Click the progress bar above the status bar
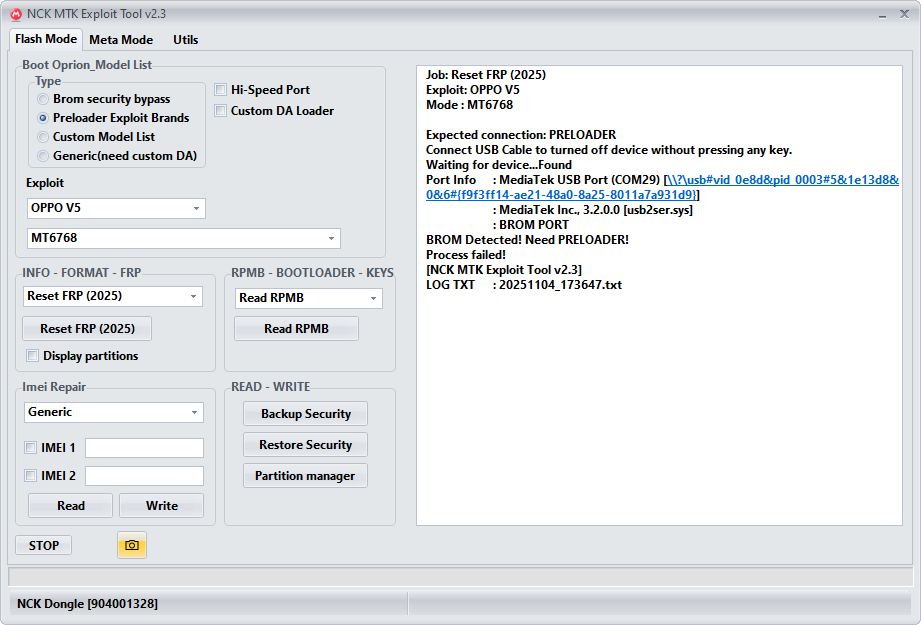This screenshot has height=625, width=921. [x=460, y=576]
